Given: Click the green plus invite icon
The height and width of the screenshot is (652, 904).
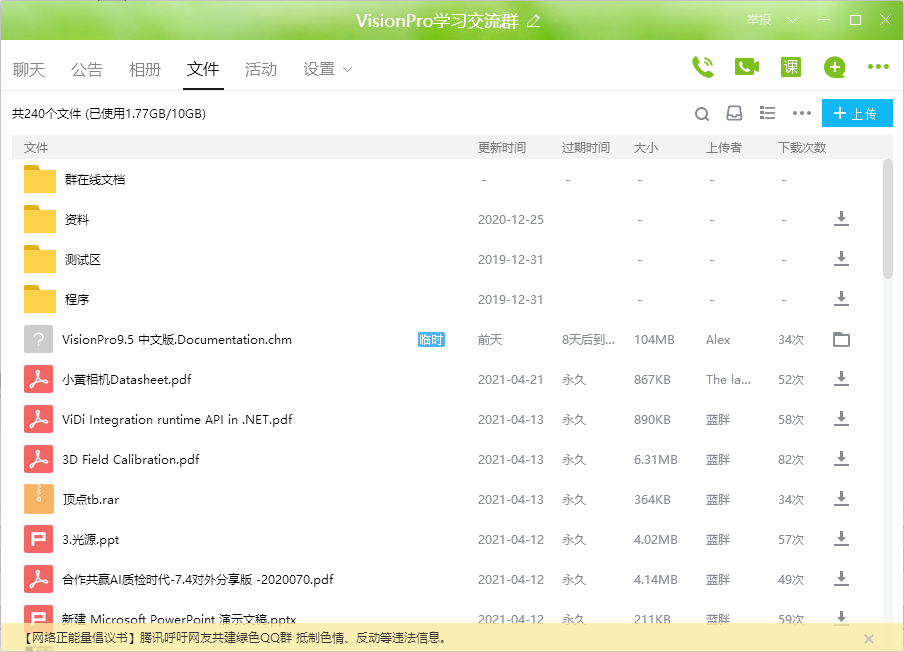Looking at the screenshot, I should [x=834, y=67].
